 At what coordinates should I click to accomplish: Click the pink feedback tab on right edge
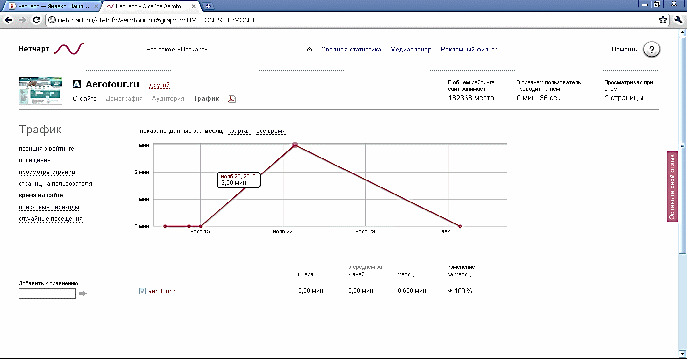point(672,186)
